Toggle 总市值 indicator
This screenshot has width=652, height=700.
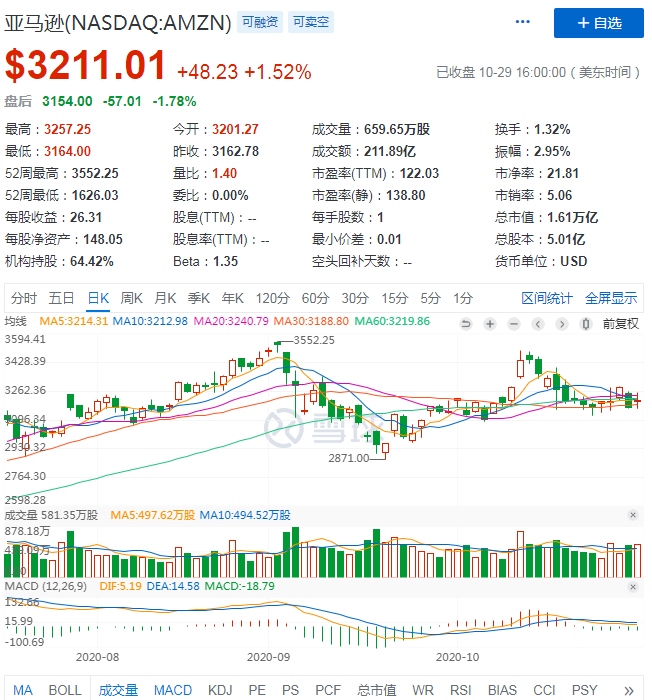(376, 690)
